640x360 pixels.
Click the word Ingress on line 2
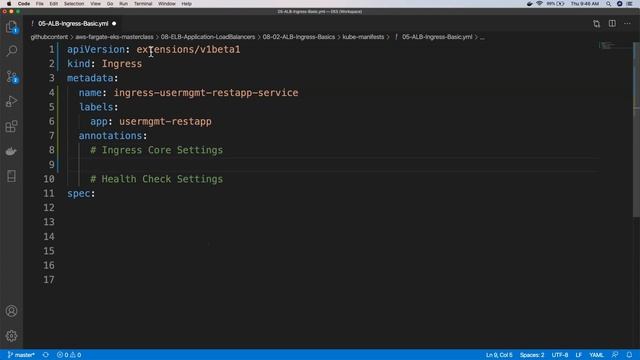coord(122,64)
